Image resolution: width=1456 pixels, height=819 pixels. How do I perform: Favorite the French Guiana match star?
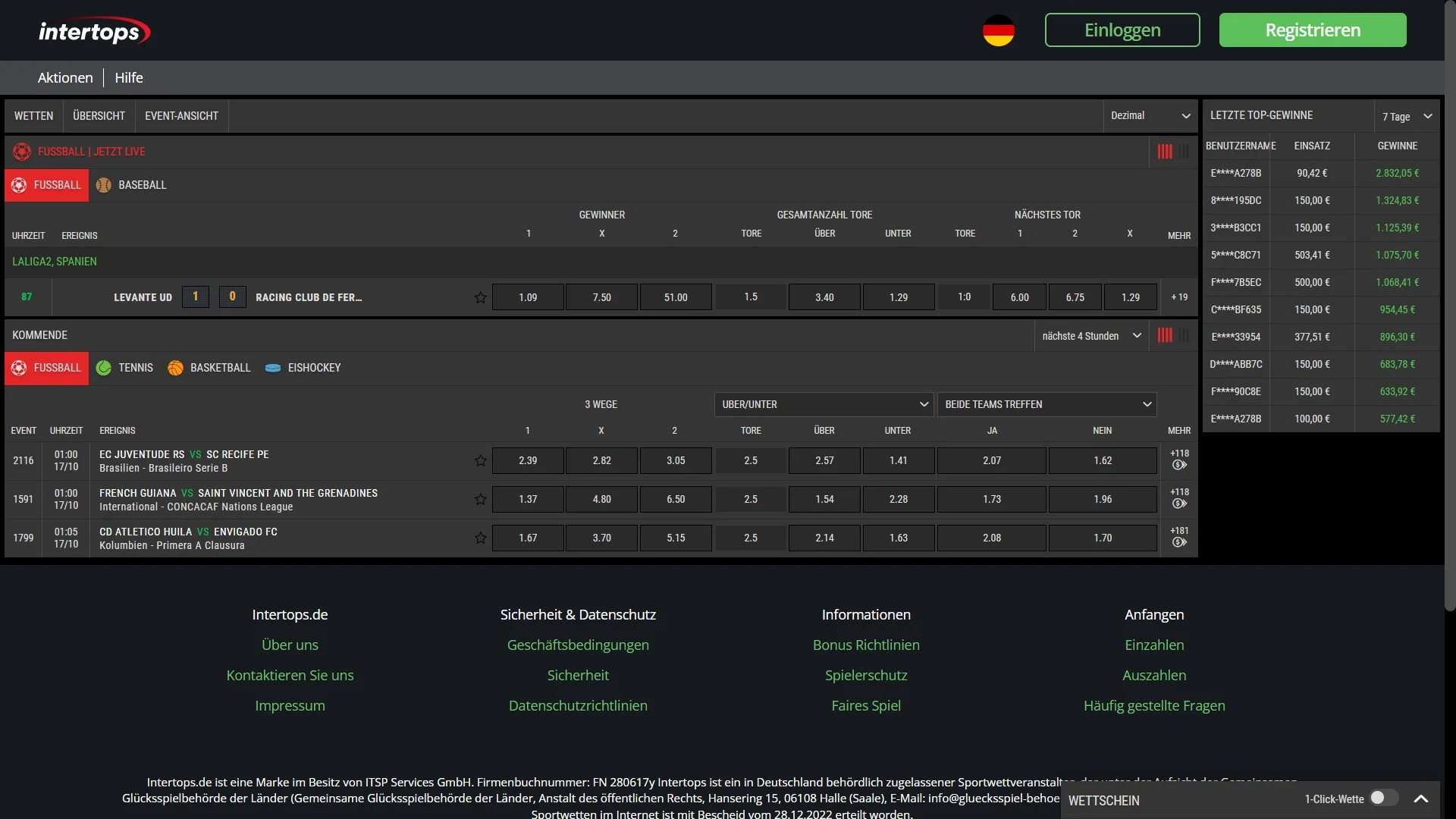point(480,499)
